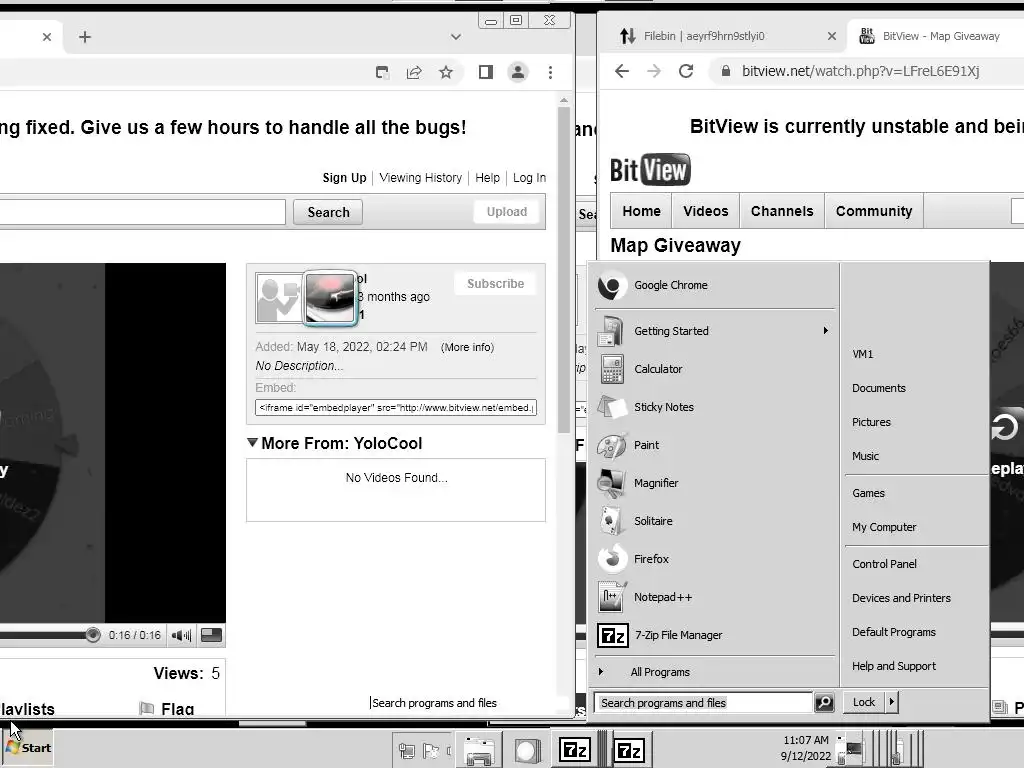Click the Sign Up link
This screenshot has width=1024, height=768.
pos(344,178)
